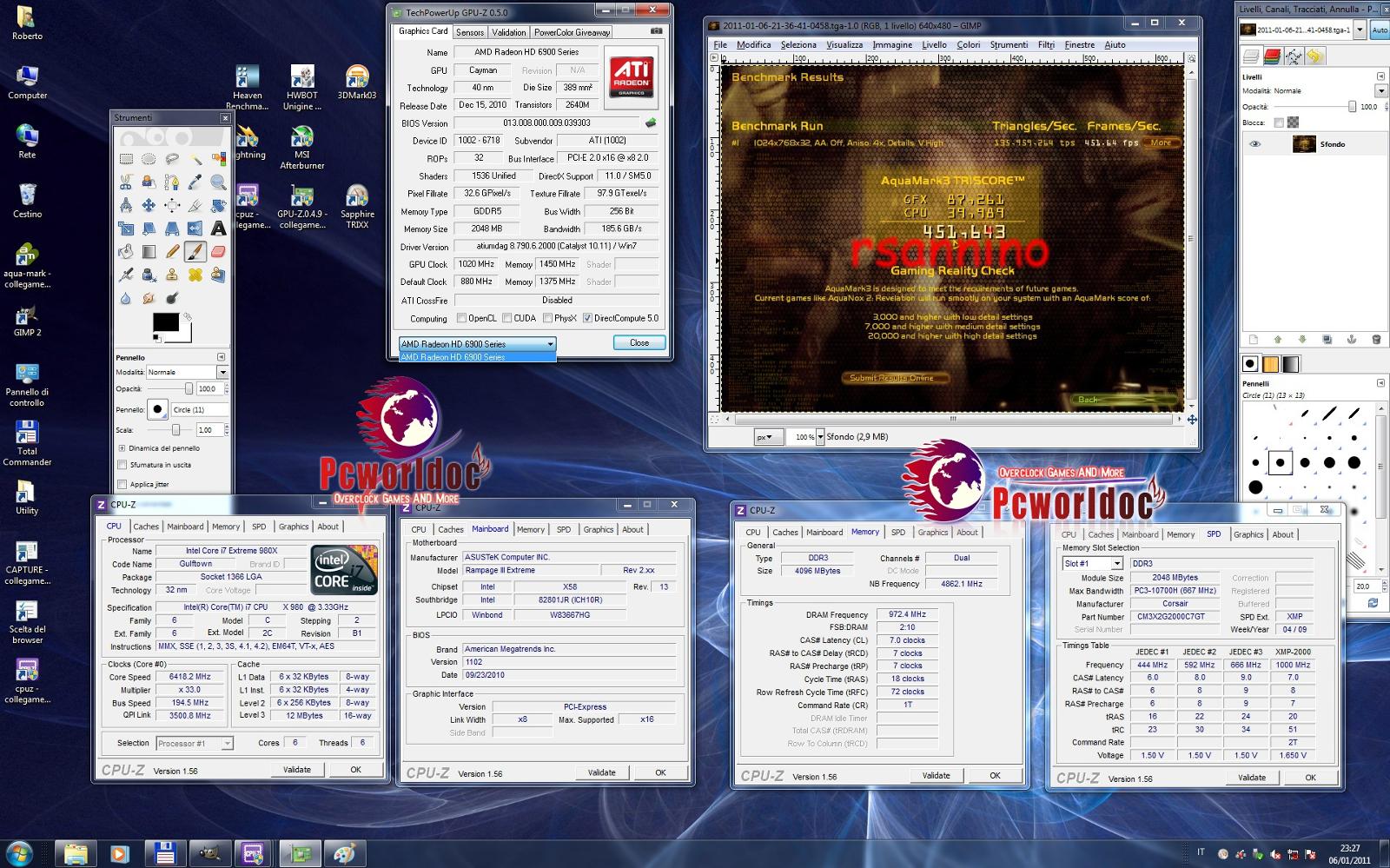Open layers Modalità dropdown arrow
This screenshot has width=1390, height=868.
point(1380,90)
